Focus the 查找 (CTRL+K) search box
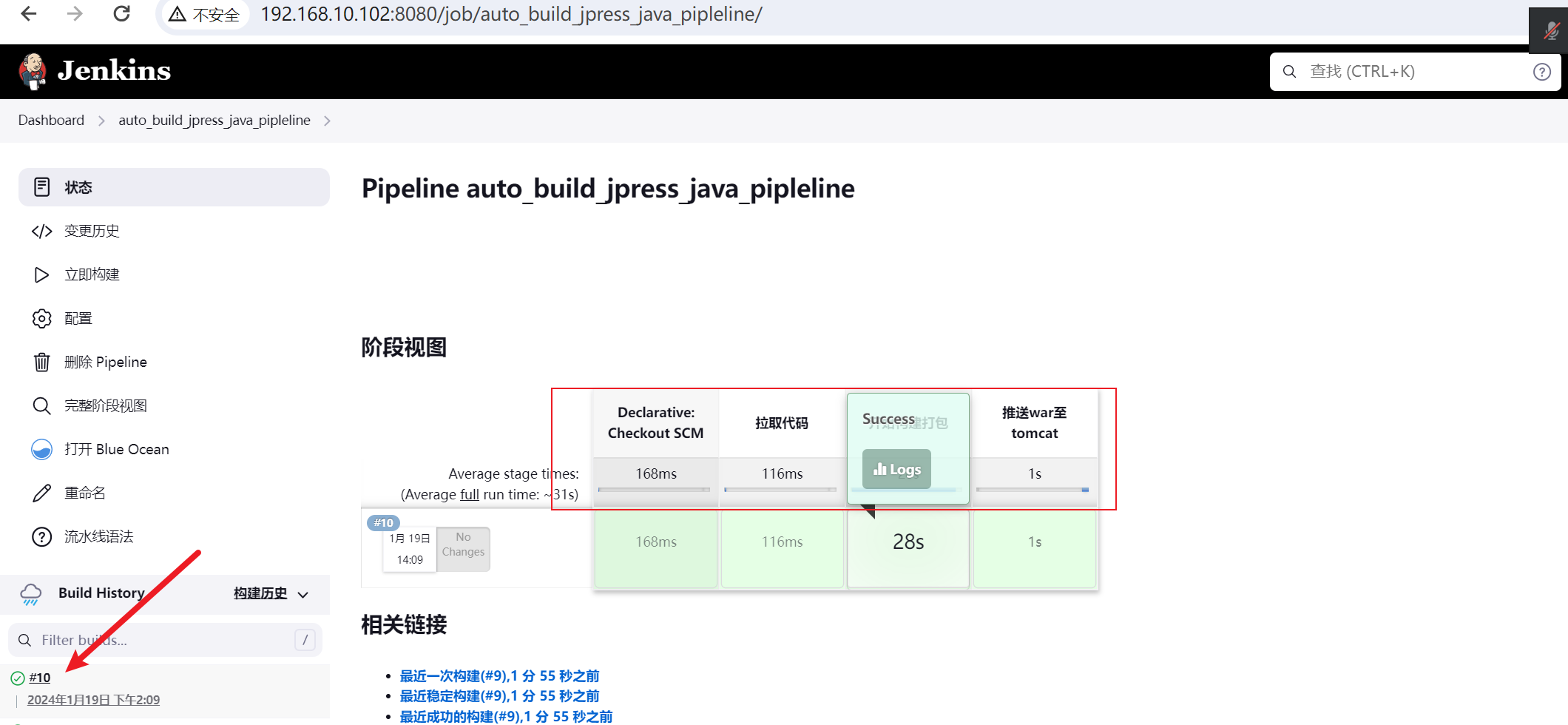 (x=1415, y=72)
